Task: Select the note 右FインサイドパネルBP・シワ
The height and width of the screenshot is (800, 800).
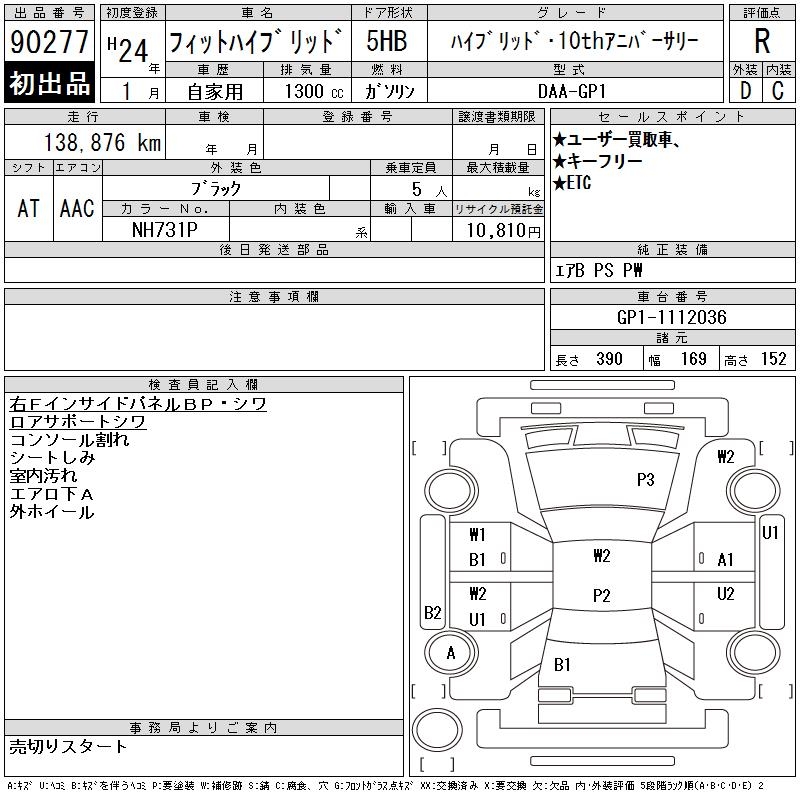Action: (x=138, y=404)
